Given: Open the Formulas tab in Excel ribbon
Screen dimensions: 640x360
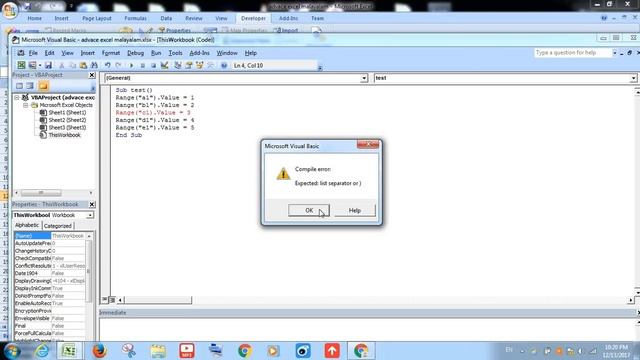Looking at the screenshot, I should [136, 18].
